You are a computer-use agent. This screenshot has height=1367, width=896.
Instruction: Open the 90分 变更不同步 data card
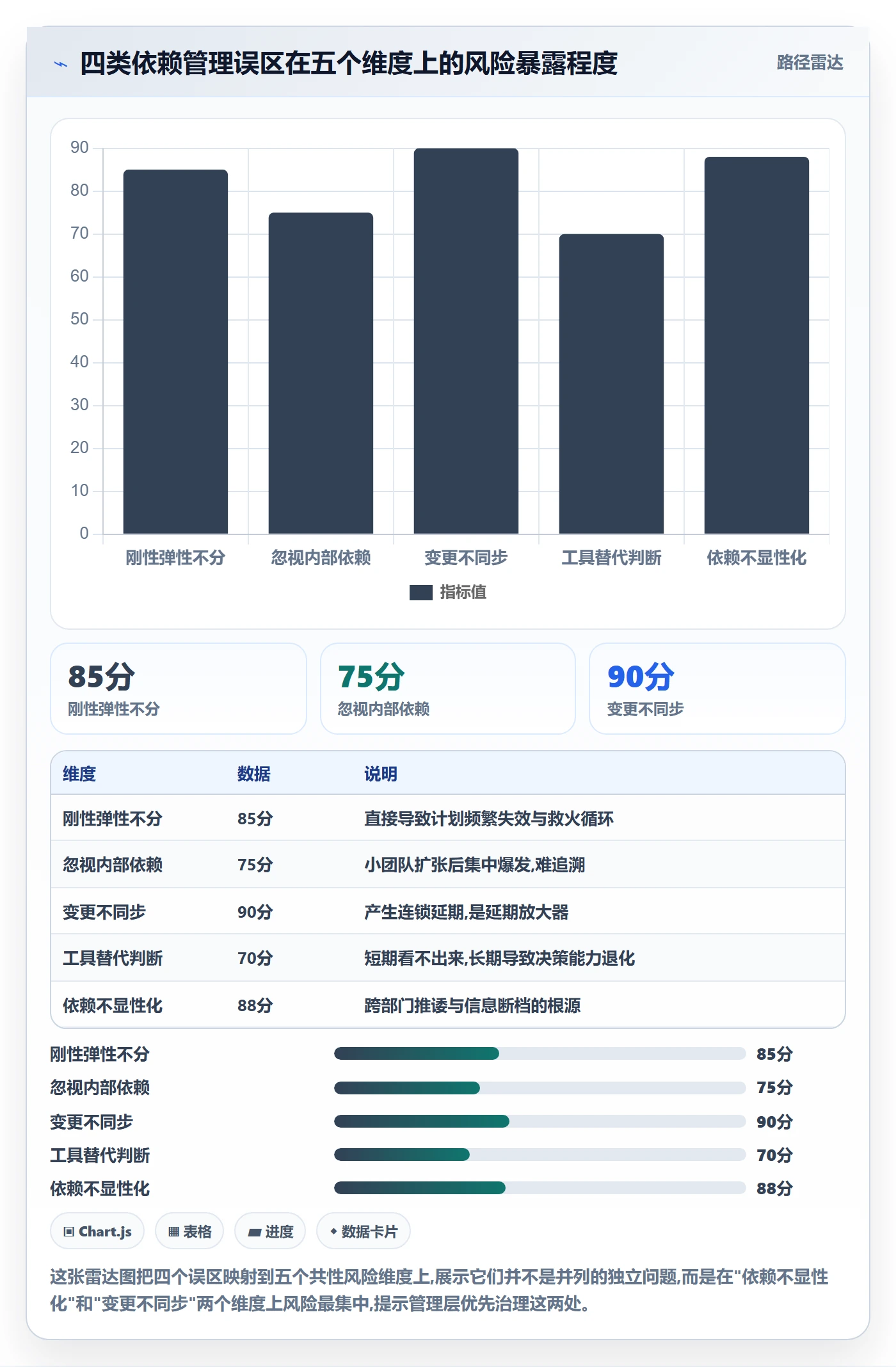717,689
